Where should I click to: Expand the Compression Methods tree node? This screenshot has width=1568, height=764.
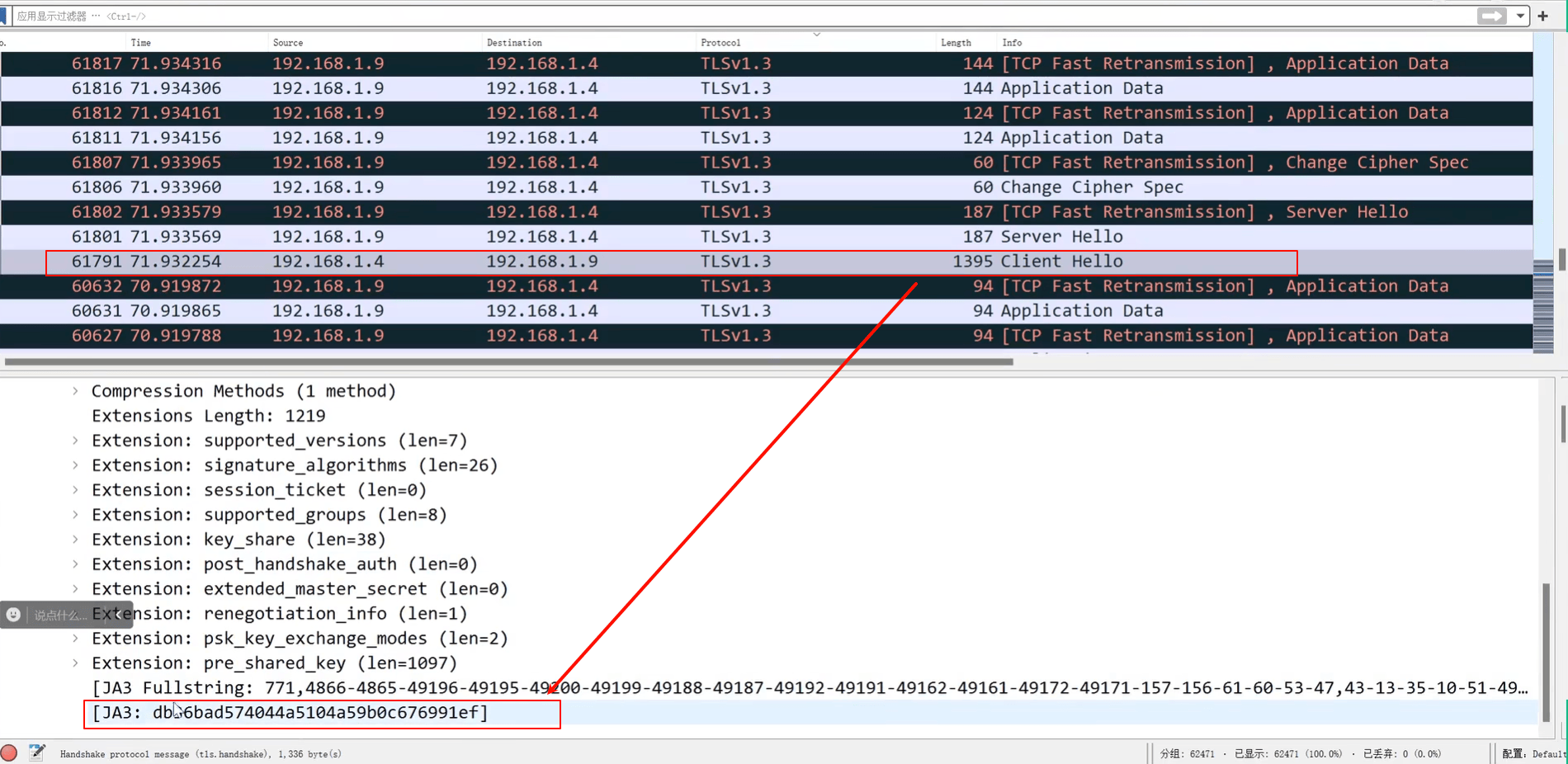tap(75, 391)
